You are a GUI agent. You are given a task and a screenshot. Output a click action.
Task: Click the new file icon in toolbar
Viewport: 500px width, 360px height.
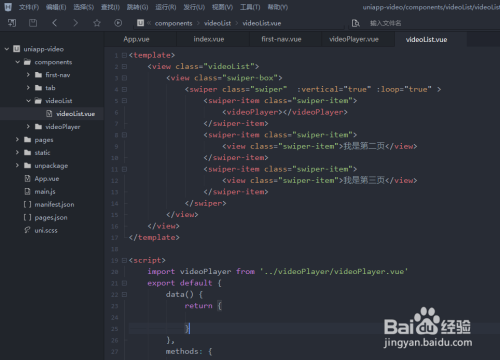coord(12,23)
